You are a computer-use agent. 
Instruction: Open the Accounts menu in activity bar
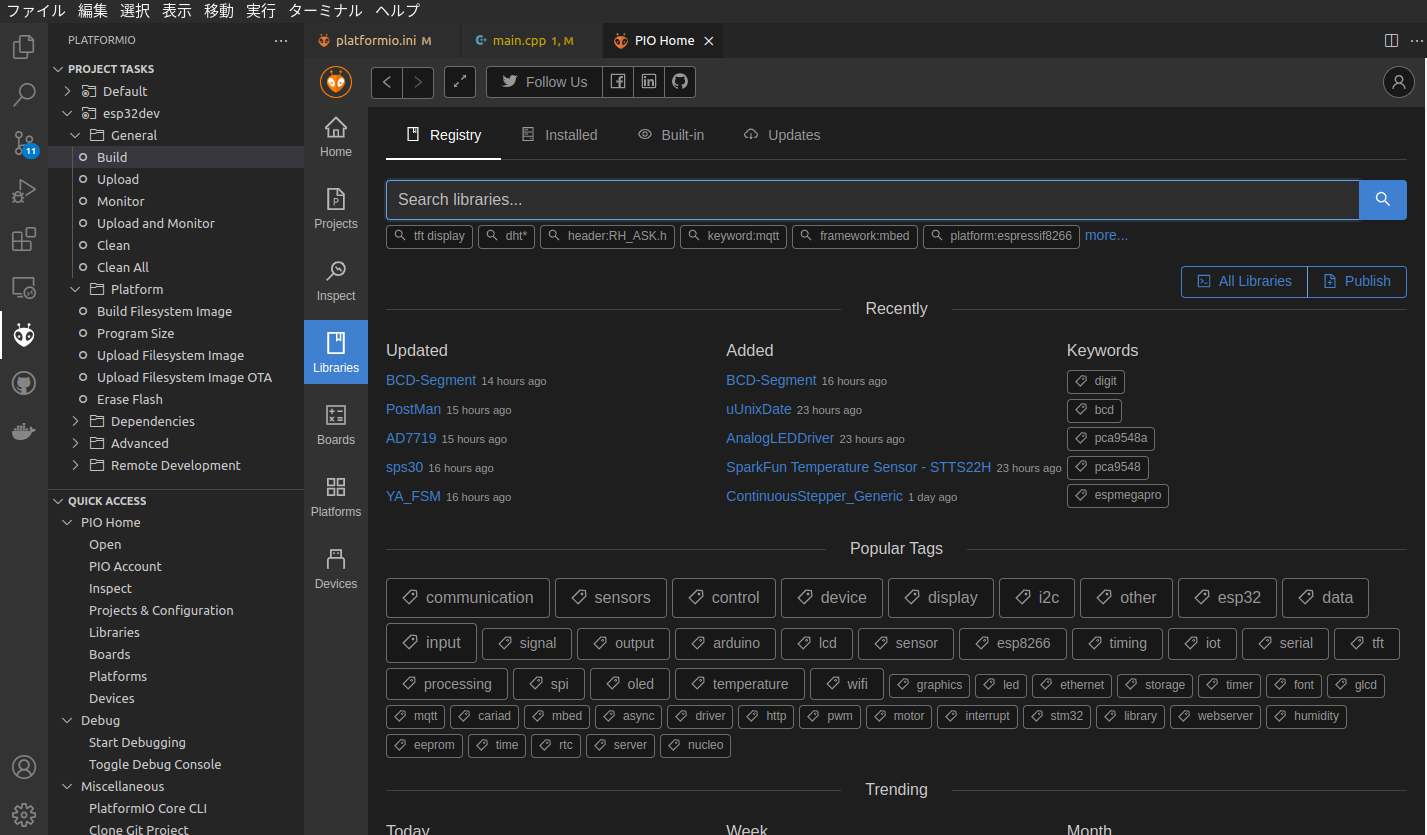(x=24, y=767)
